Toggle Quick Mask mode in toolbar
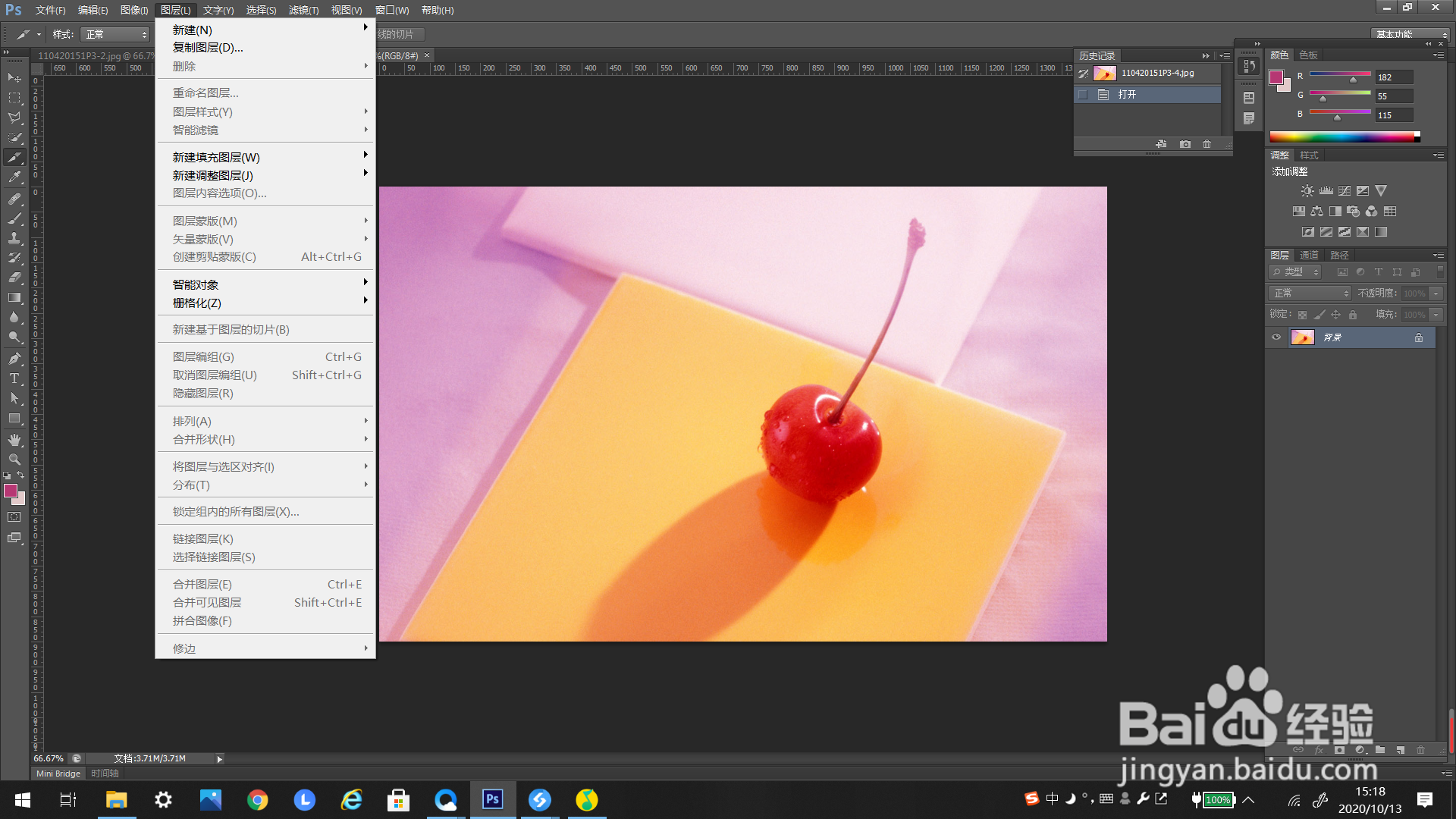 click(14, 517)
